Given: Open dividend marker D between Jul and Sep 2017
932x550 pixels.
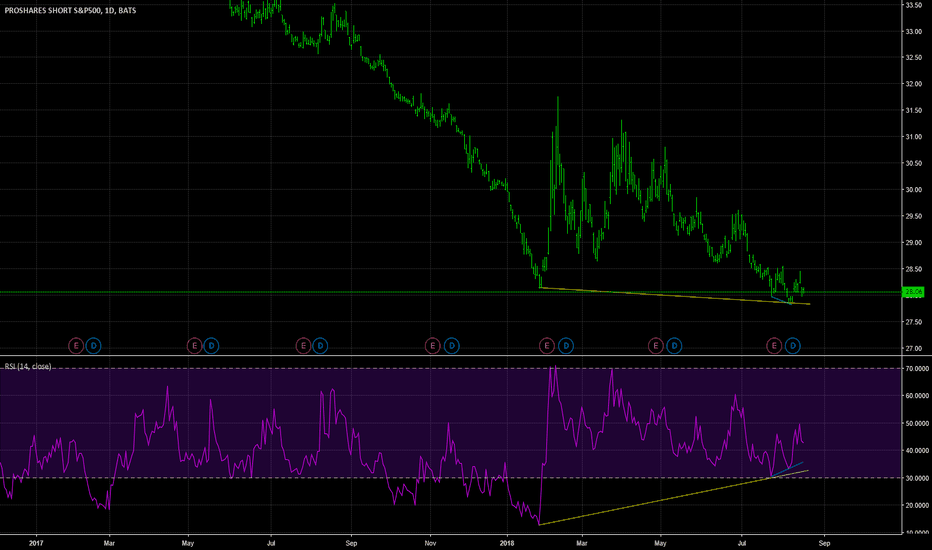Looking at the screenshot, I should coord(320,345).
